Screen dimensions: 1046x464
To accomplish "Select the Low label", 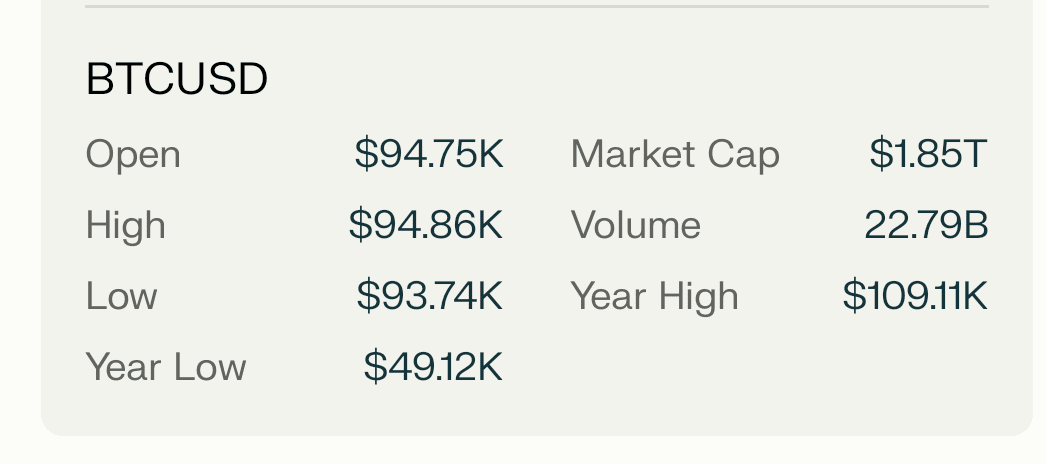I will [x=121, y=295].
